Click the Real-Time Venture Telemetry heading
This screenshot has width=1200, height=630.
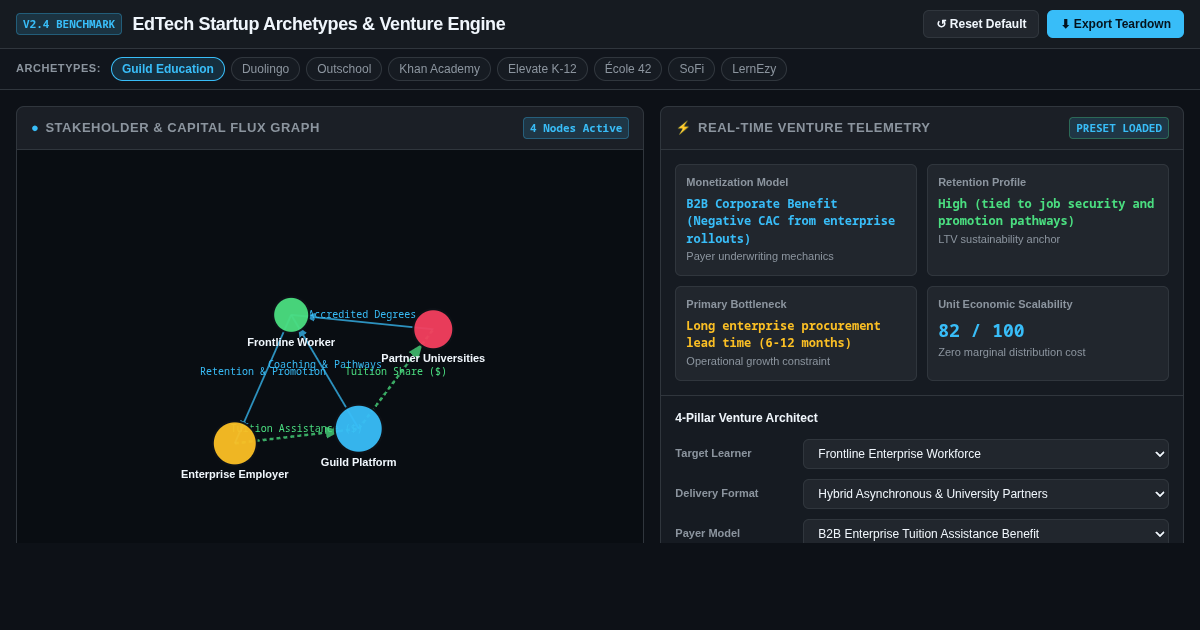tap(814, 128)
